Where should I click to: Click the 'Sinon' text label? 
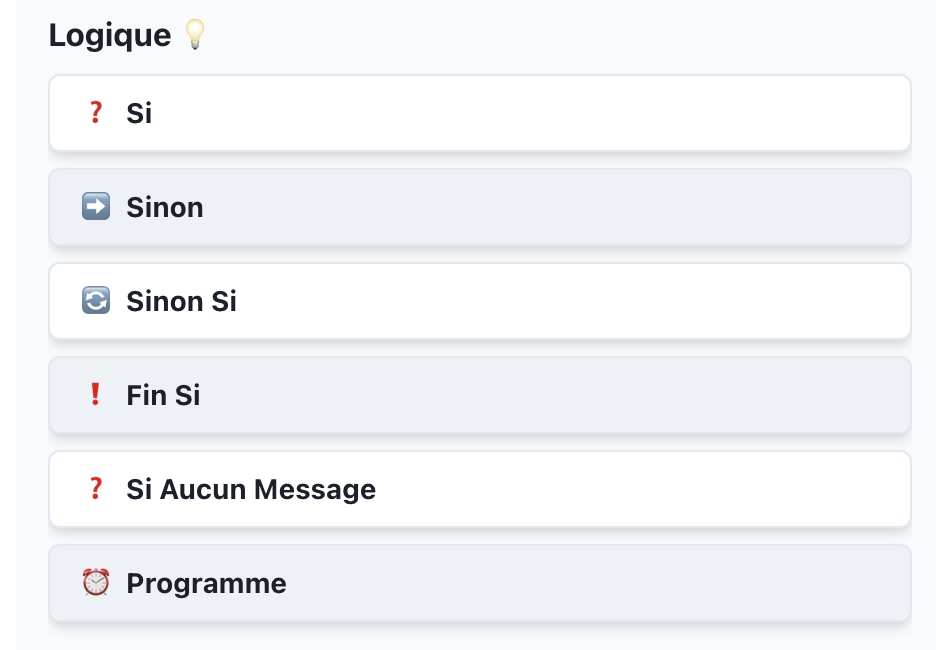165,207
